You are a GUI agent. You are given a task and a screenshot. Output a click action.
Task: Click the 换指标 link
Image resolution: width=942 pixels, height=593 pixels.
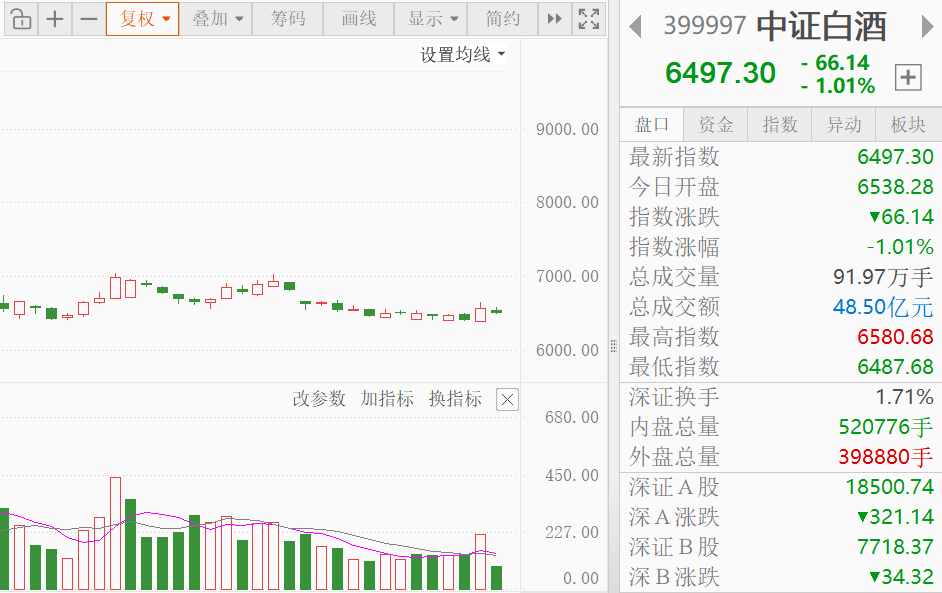click(x=455, y=399)
